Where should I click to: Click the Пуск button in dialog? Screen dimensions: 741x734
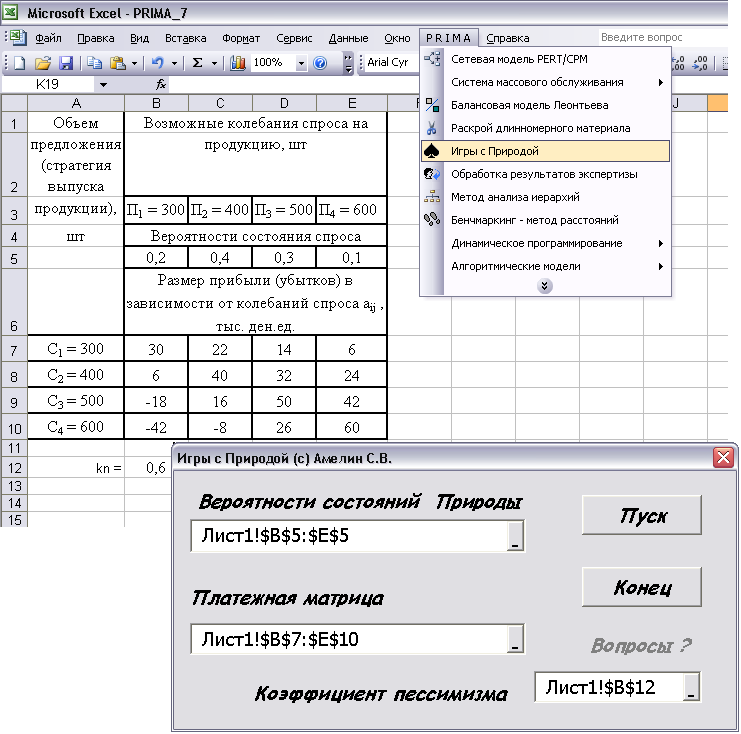click(642, 515)
